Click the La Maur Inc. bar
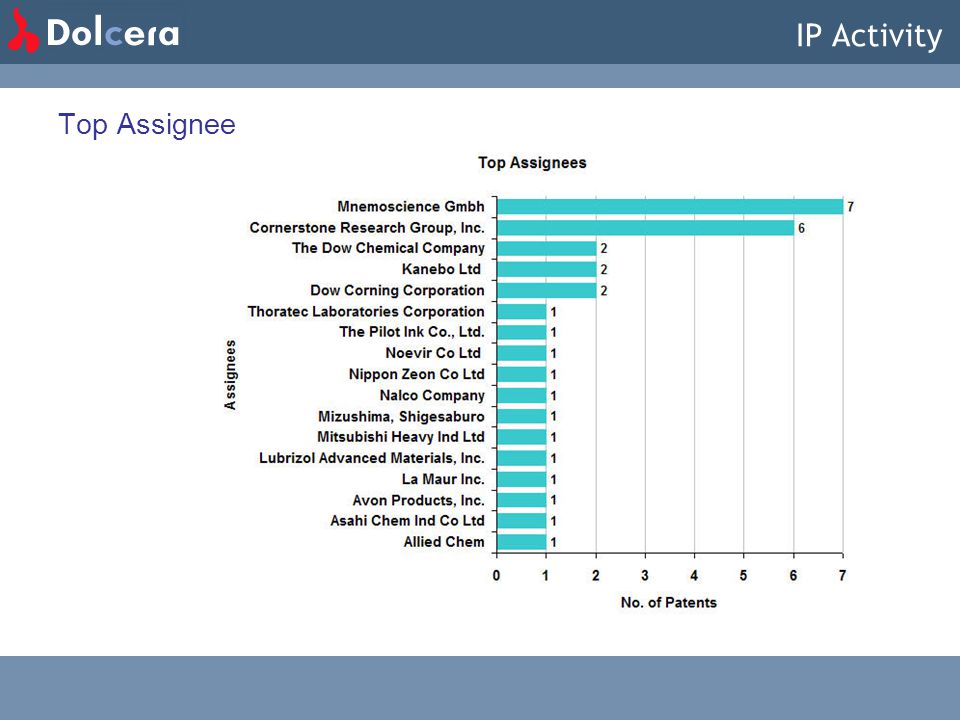The image size is (960, 720). (x=521, y=479)
